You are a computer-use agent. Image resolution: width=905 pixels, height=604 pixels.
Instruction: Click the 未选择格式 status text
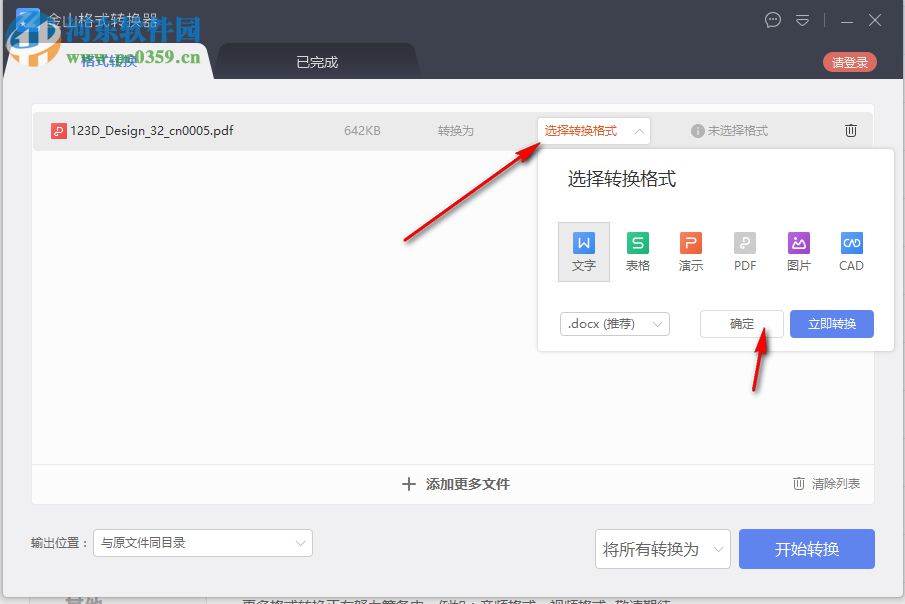tap(738, 131)
